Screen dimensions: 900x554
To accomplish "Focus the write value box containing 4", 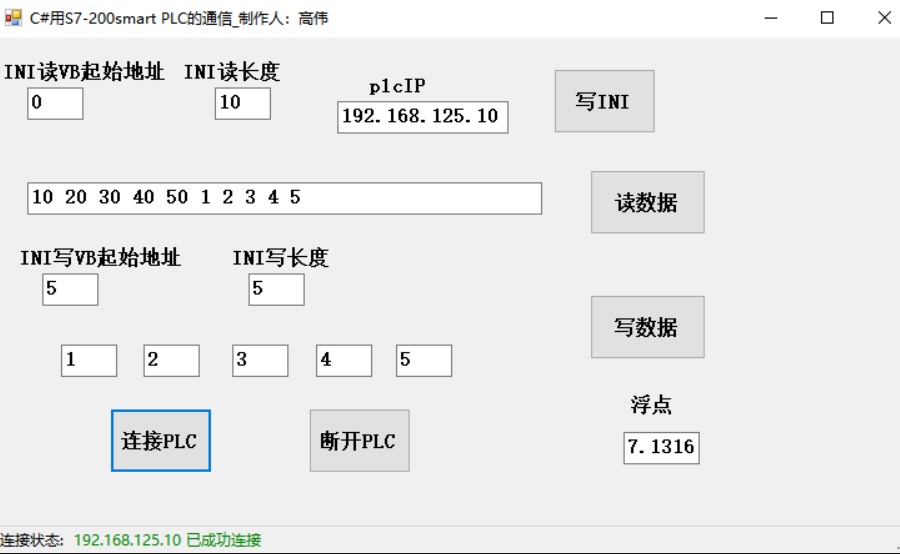I will pos(344,360).
